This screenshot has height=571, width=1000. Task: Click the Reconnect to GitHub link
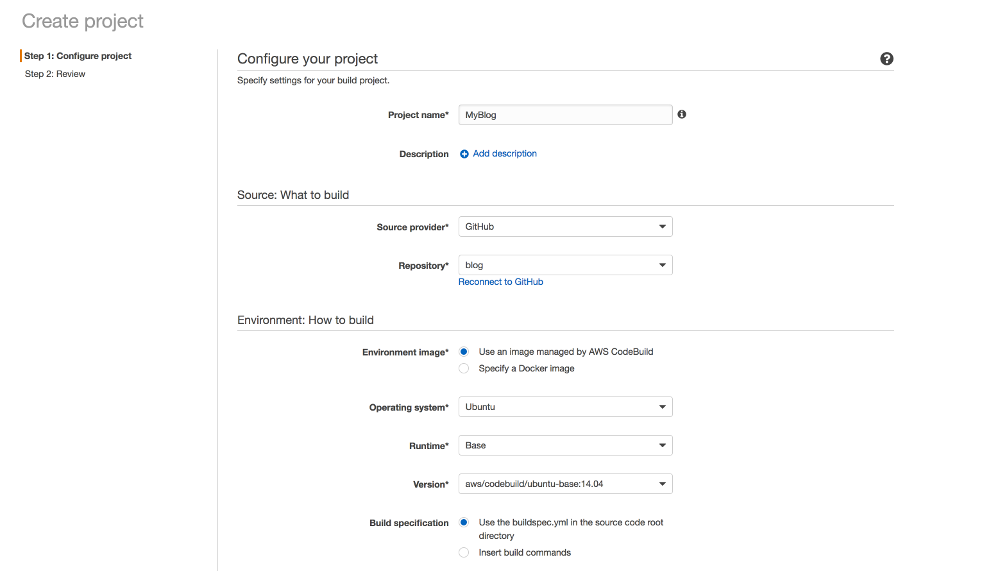[501, 282]
